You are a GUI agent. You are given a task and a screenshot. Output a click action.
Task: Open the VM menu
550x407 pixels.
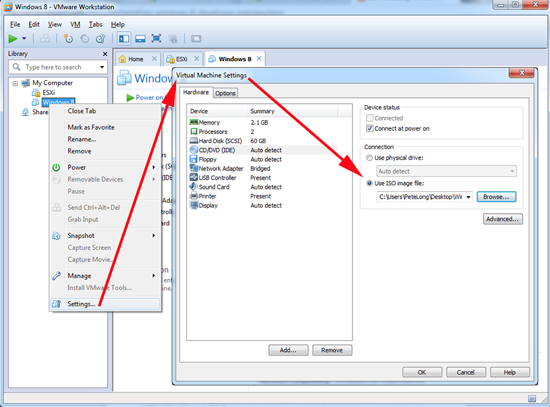pyautogui.click(x=75, y=24)
